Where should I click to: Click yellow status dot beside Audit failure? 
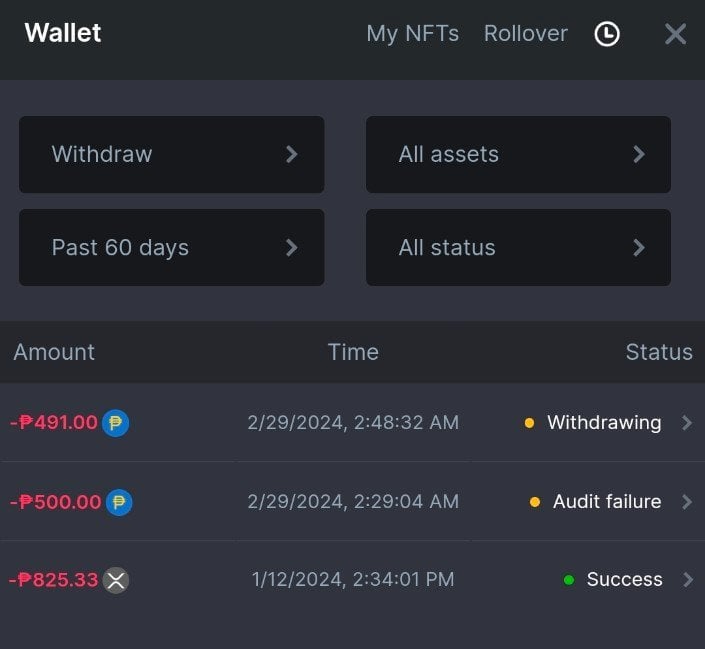(535, 502)
